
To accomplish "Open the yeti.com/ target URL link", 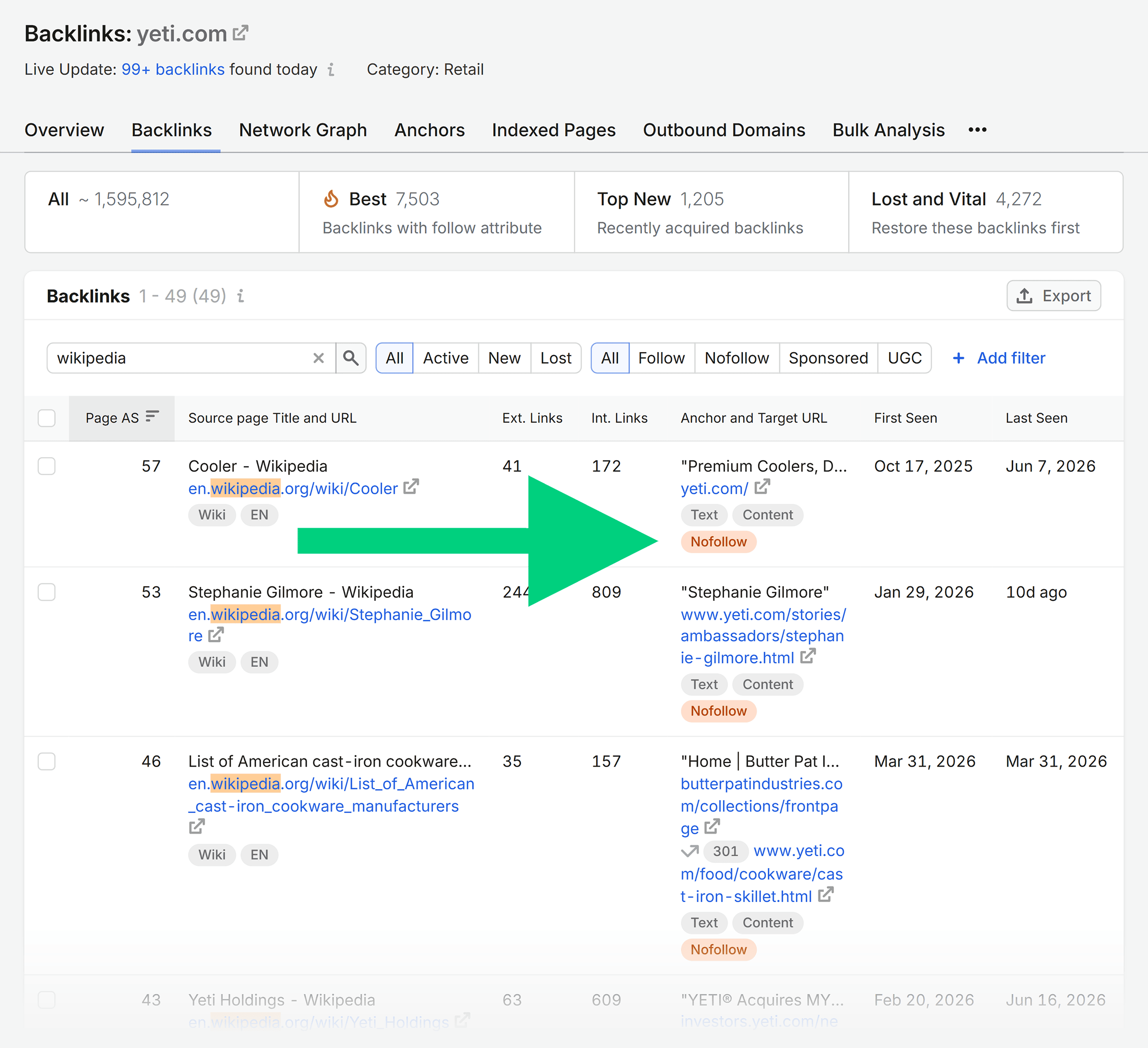I will 715,488.
